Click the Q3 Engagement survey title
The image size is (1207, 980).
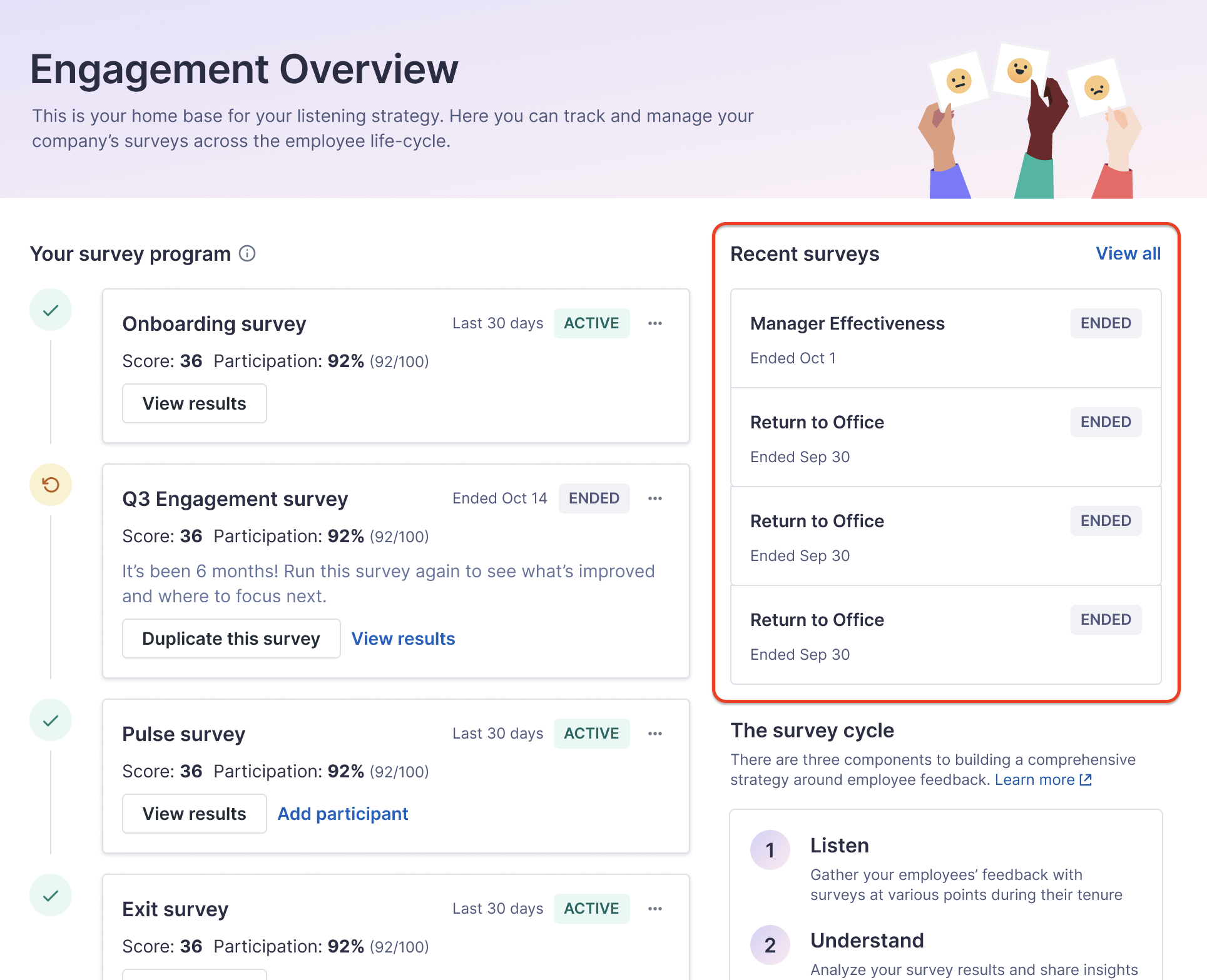tap(235, 499)
